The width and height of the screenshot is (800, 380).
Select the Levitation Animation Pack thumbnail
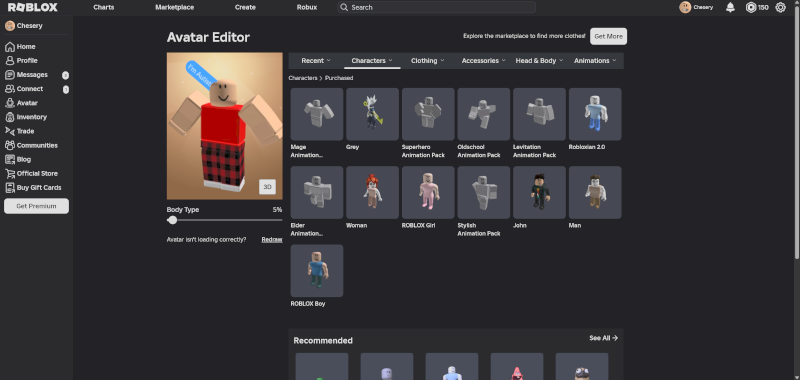[x=539, y=114]
